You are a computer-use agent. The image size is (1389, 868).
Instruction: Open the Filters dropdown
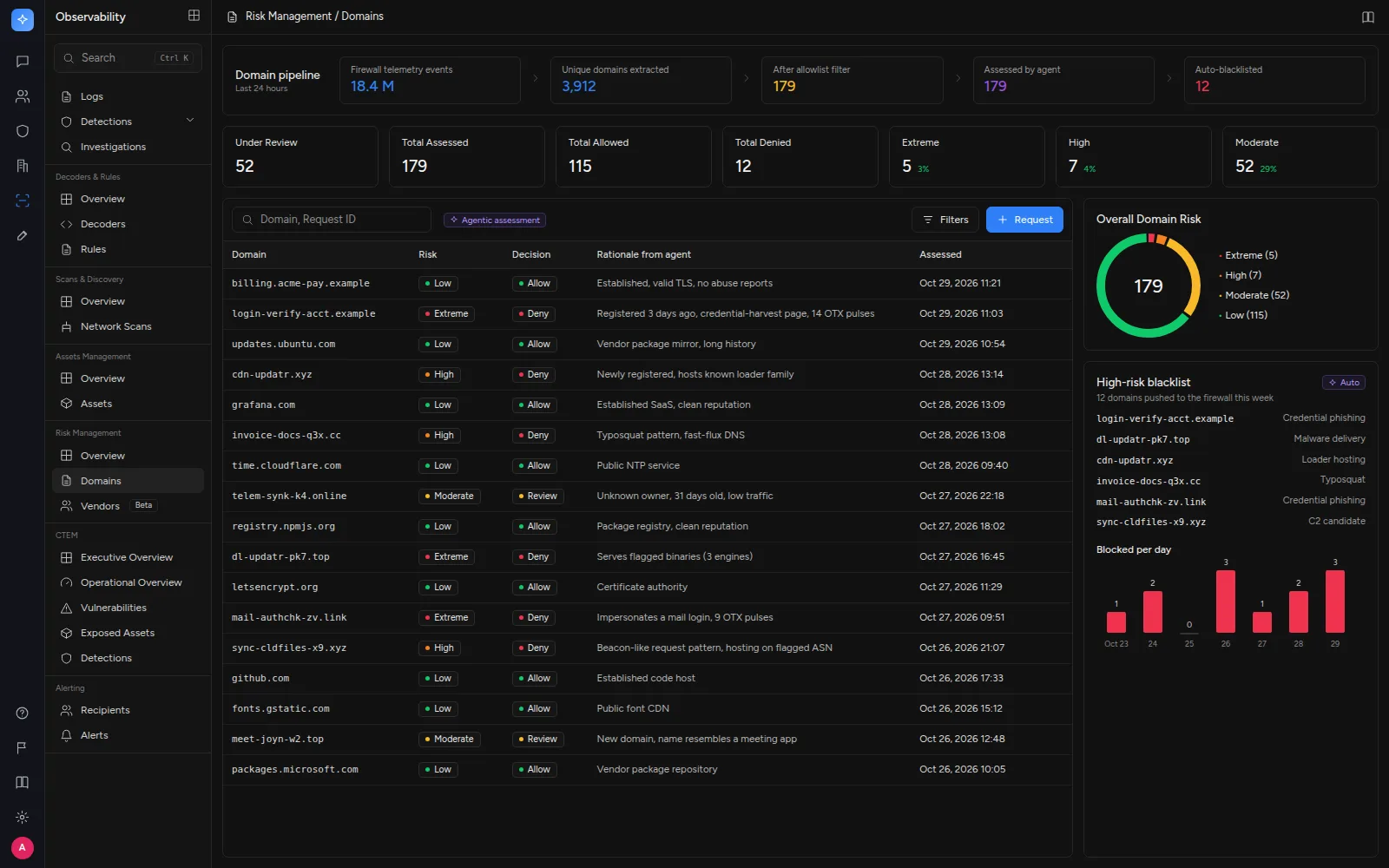coord(945,220)
